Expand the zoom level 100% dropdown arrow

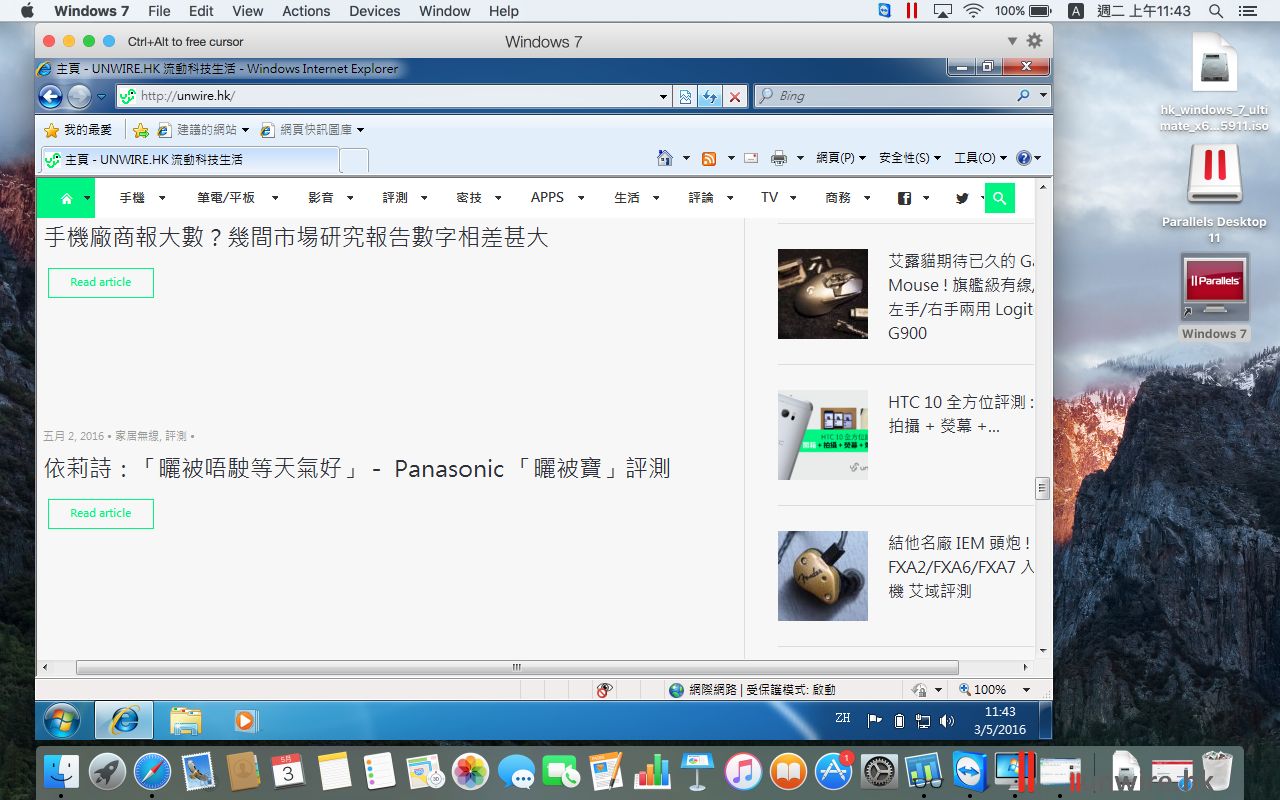pyautogui.click(x=1026, y=690)
